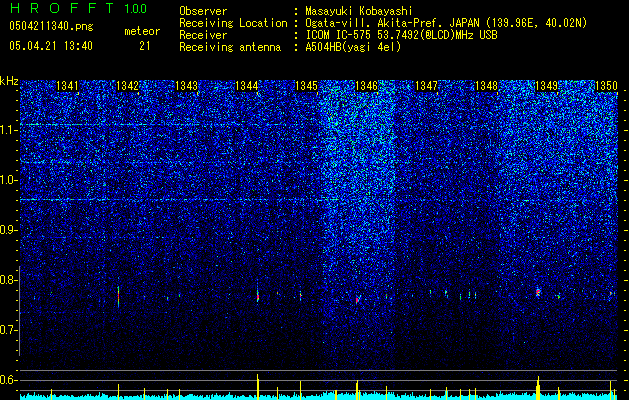Click the 0.7 frequency axis label
Image resolution: width=629 pixels, height=400 pixels.
(x=9, y=330)
